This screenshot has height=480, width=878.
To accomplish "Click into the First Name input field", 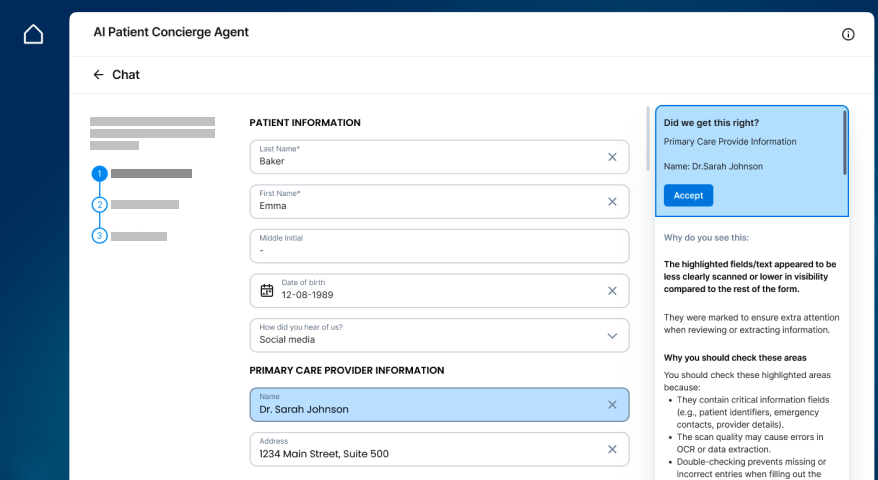I will pos(439,202).
